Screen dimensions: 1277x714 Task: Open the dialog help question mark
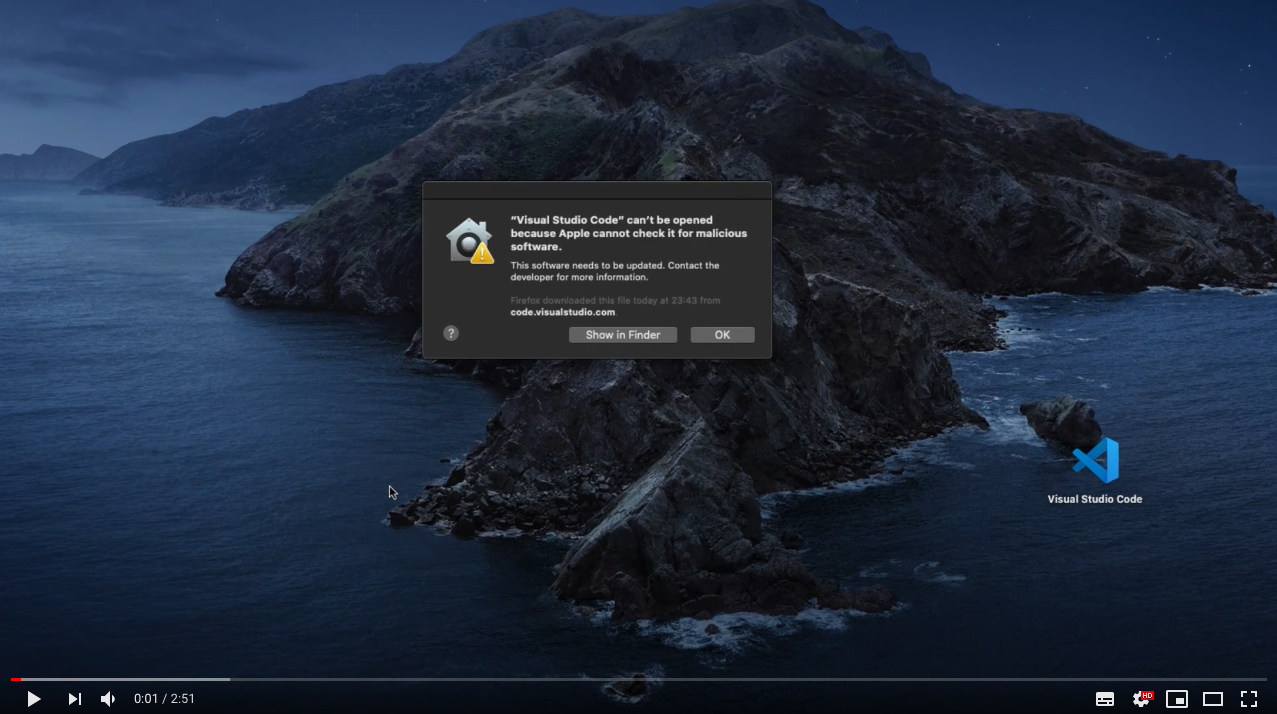click(x=451, y=333)
